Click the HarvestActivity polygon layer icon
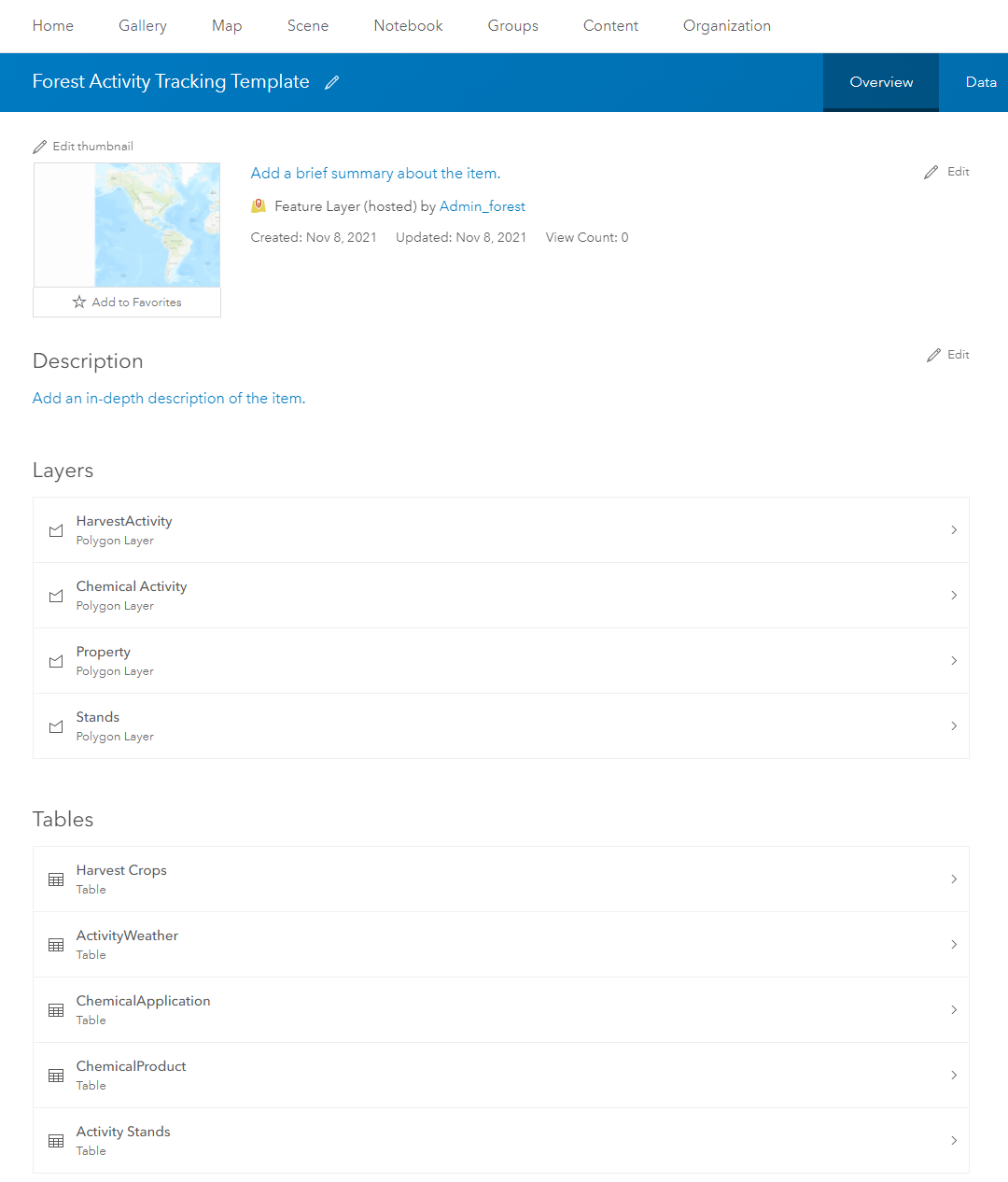This screenshot has height=1182, width=1008. (56, 530)
